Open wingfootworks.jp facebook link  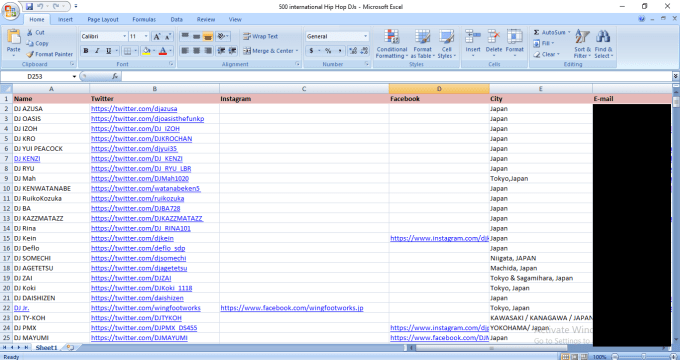click(292, 308)
